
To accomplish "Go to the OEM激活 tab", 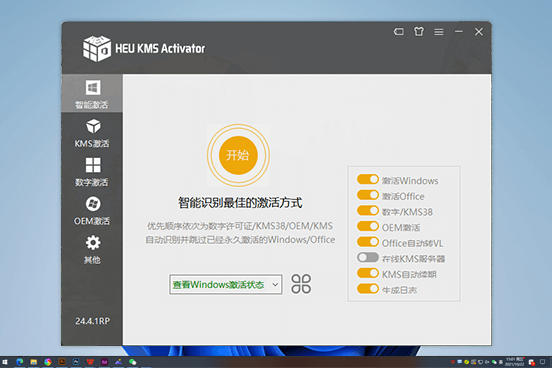I will [x=92, y=211].
